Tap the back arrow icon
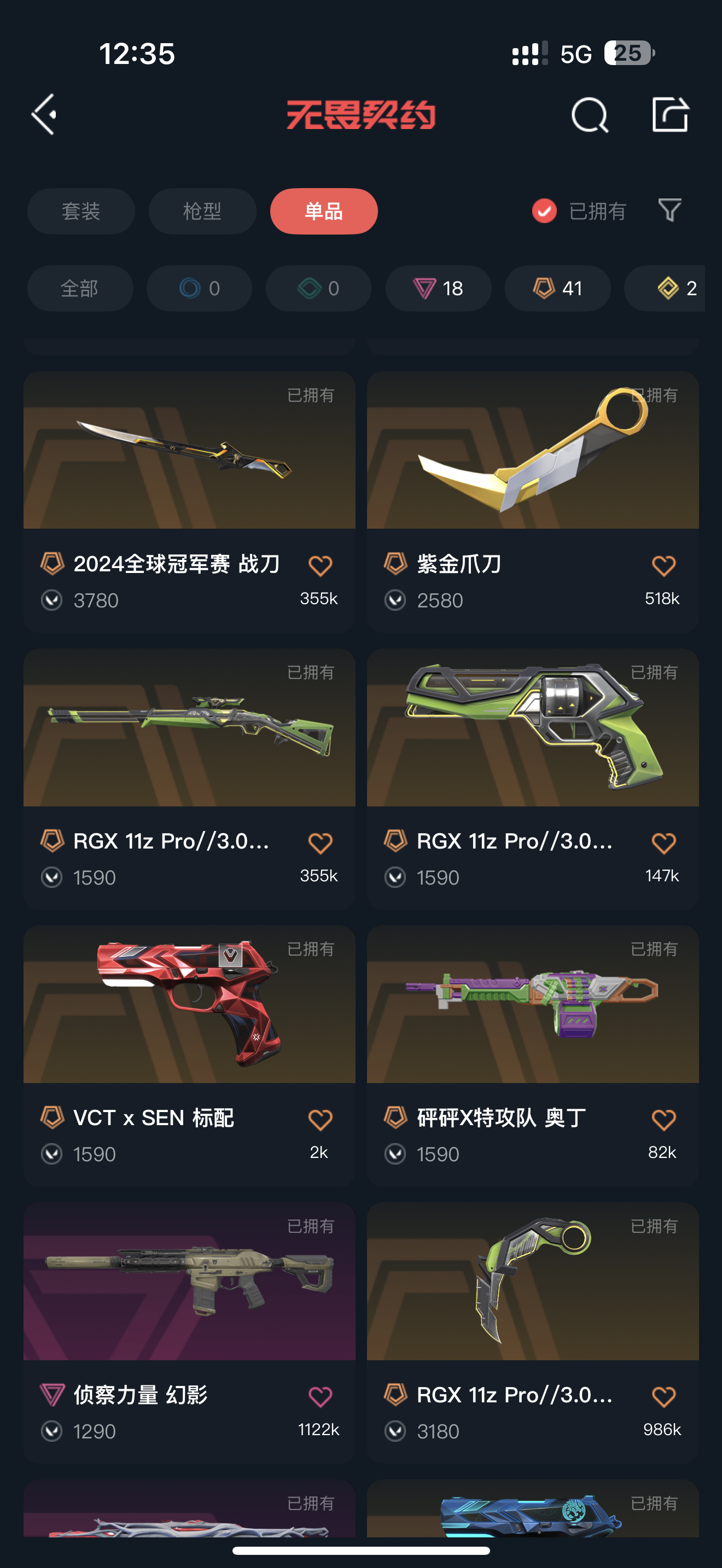The height and width of the screenshot is (1568, 722). click(x=44, y=114)
